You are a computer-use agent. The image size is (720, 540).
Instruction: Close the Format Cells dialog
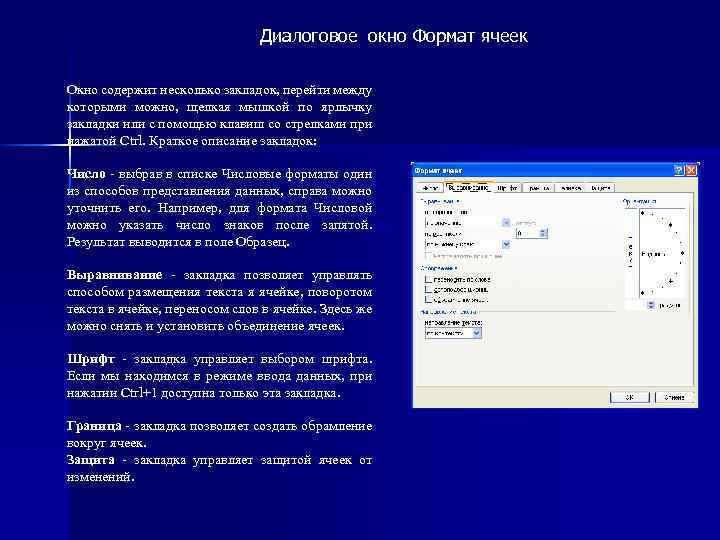tap(691, 171)
